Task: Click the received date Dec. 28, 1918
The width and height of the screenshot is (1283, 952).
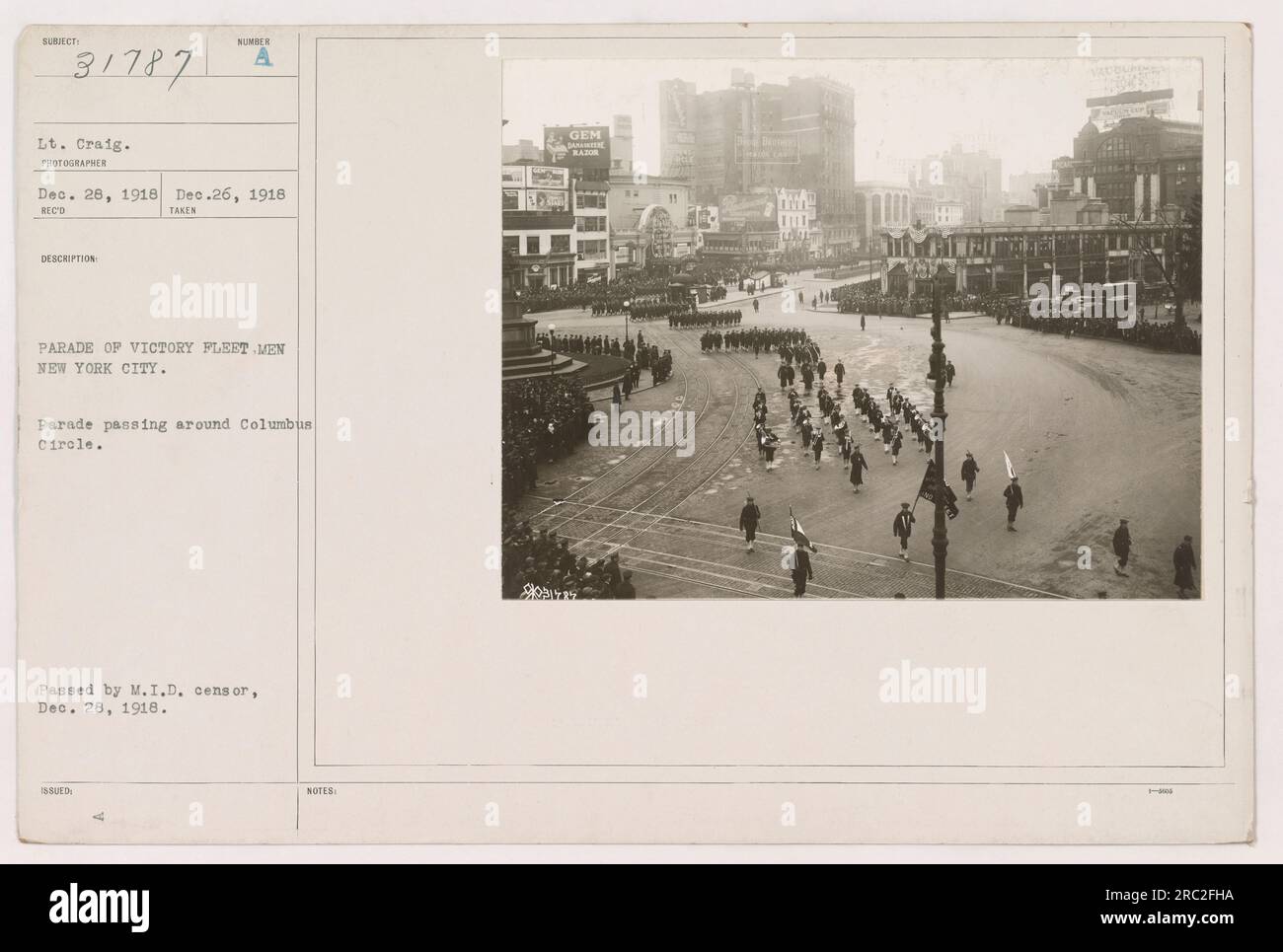Action: [97, 194]
